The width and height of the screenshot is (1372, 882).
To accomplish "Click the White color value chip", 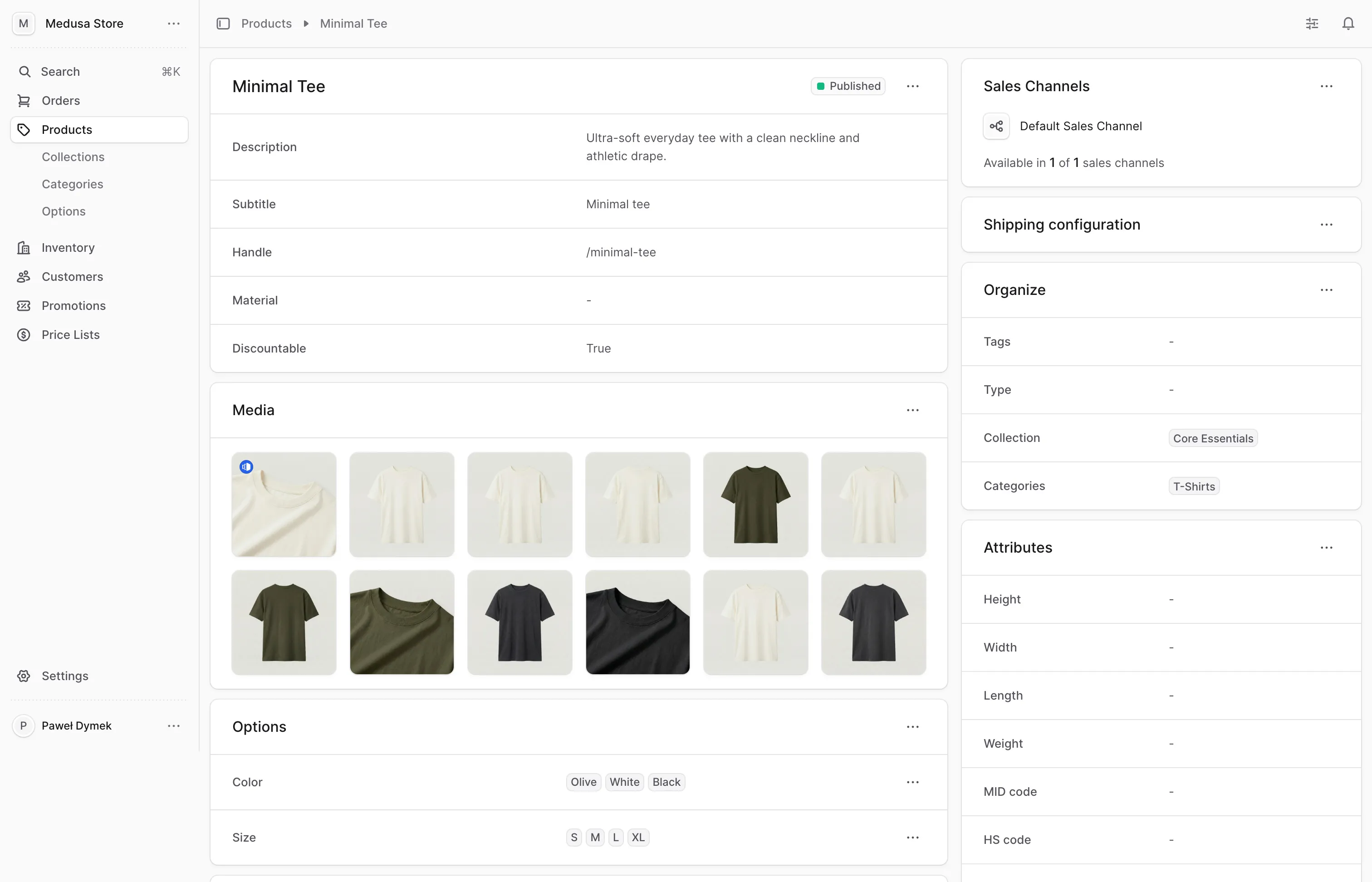I will point(624,782).
